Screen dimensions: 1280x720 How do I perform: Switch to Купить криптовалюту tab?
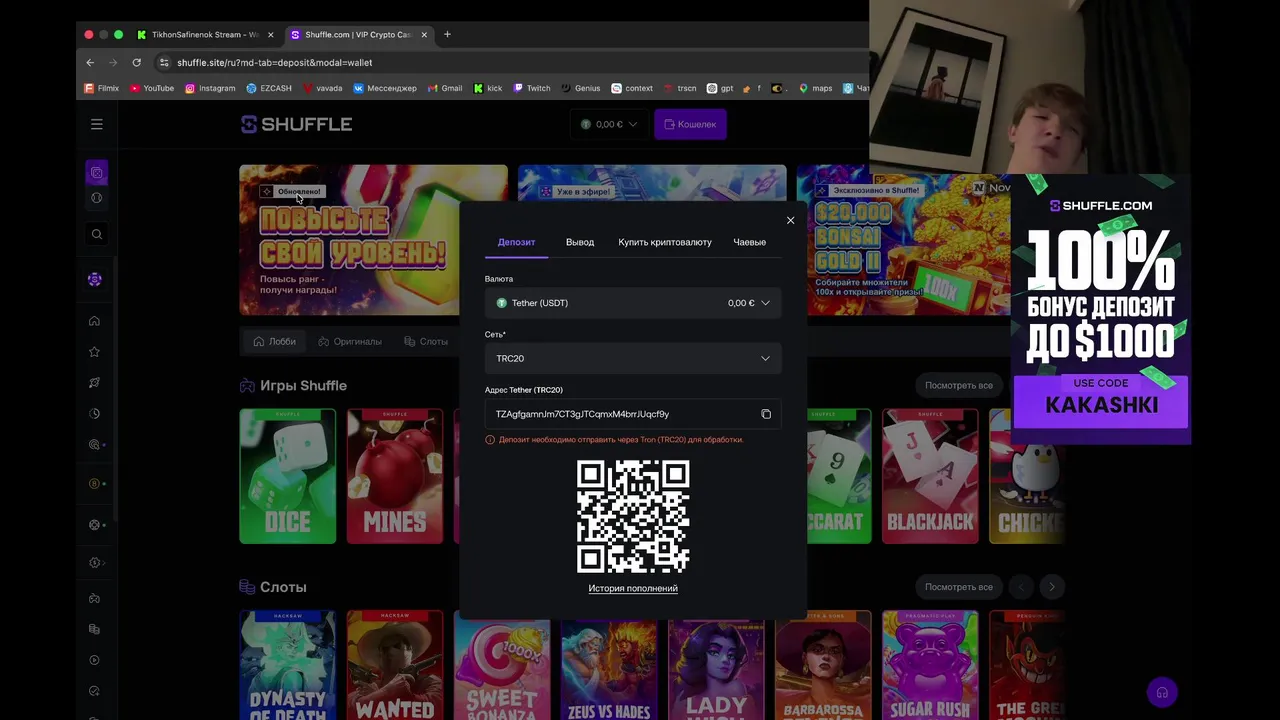(665, 242)
